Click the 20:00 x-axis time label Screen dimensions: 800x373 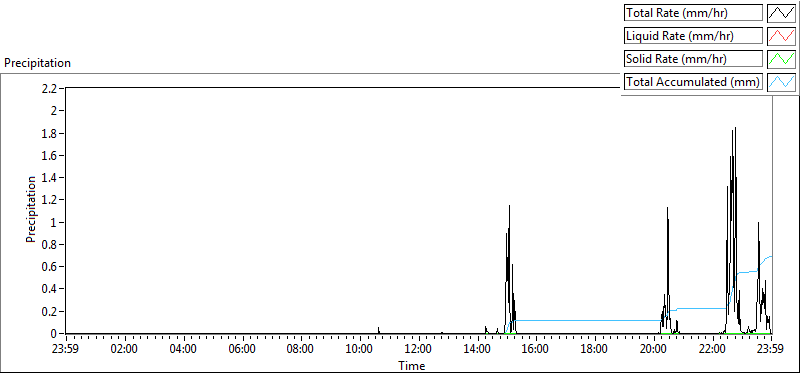pyautogui.click(x=654, y=350)
